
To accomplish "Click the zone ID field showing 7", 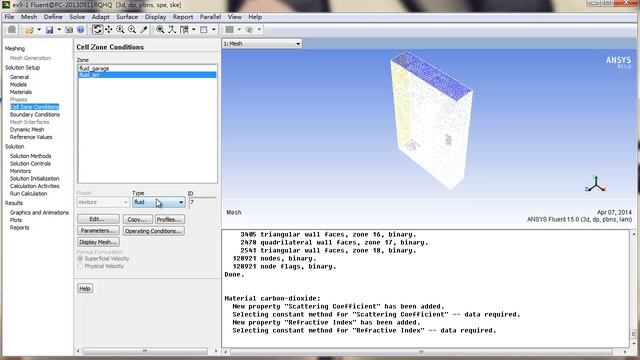I will coord(202,202).
